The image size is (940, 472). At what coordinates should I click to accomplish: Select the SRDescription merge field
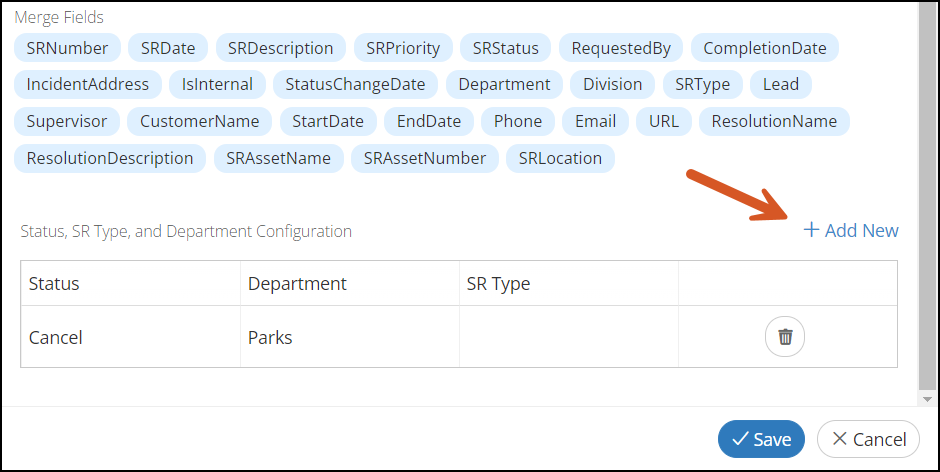click(x=281, y=48)
